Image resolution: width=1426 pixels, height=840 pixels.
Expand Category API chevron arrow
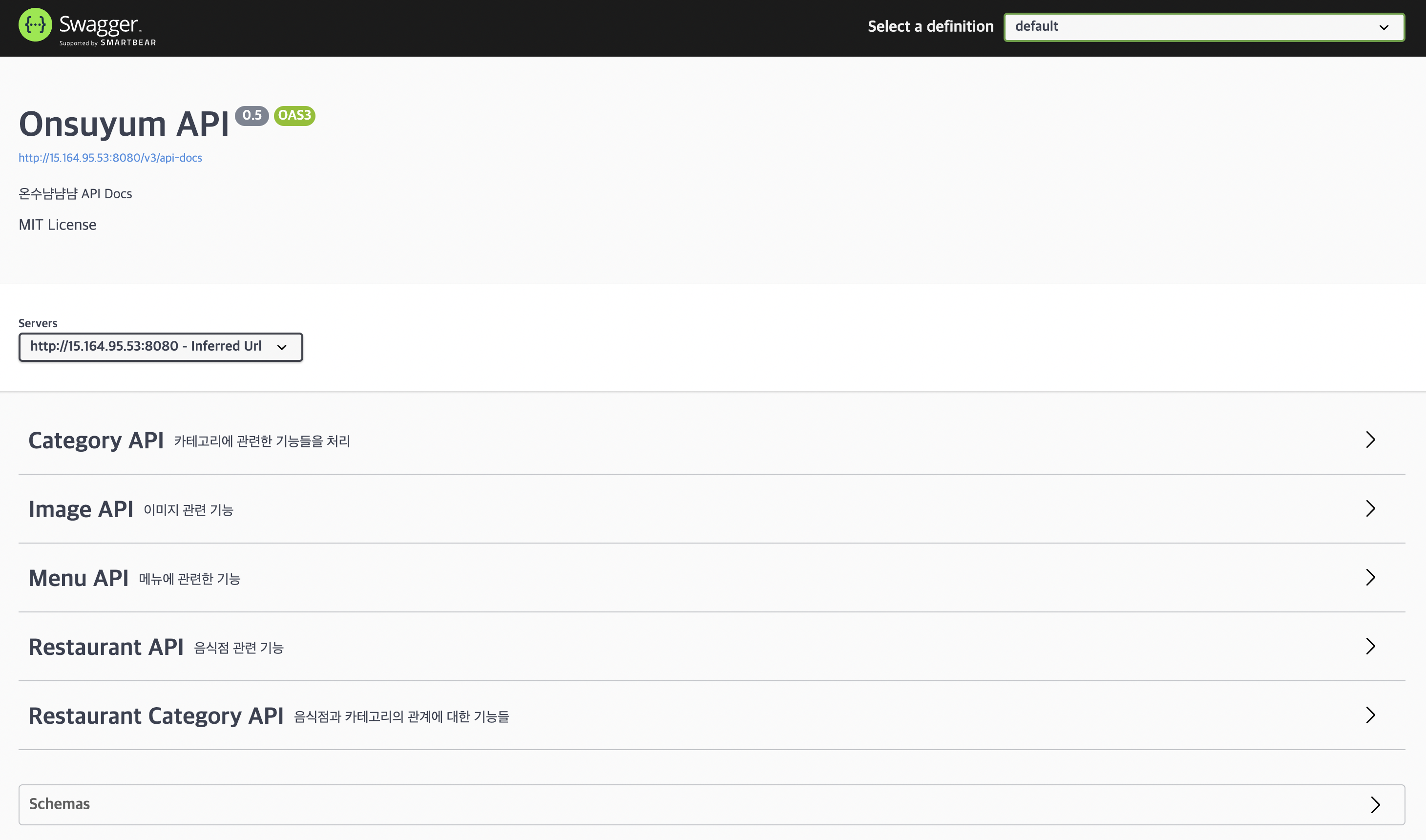point(1370,440)
